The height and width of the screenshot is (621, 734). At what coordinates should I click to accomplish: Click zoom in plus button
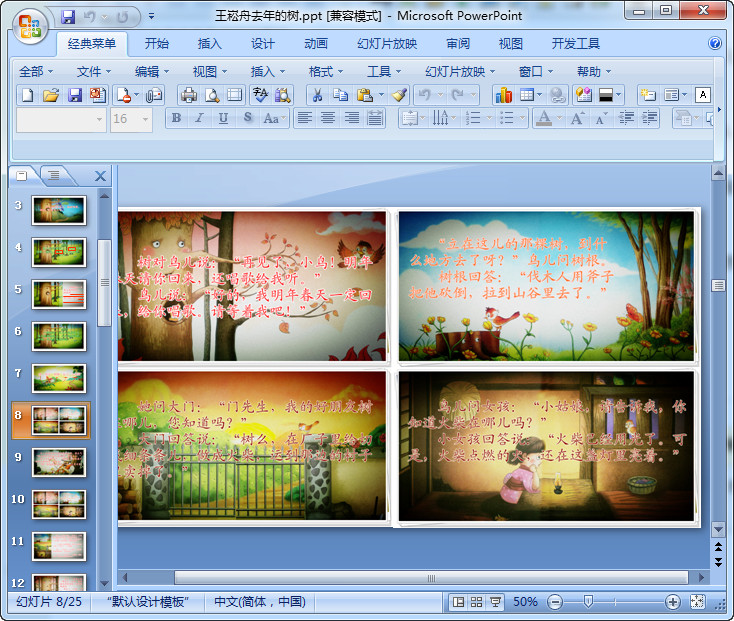pyautogui.click(x=673, y=602)
